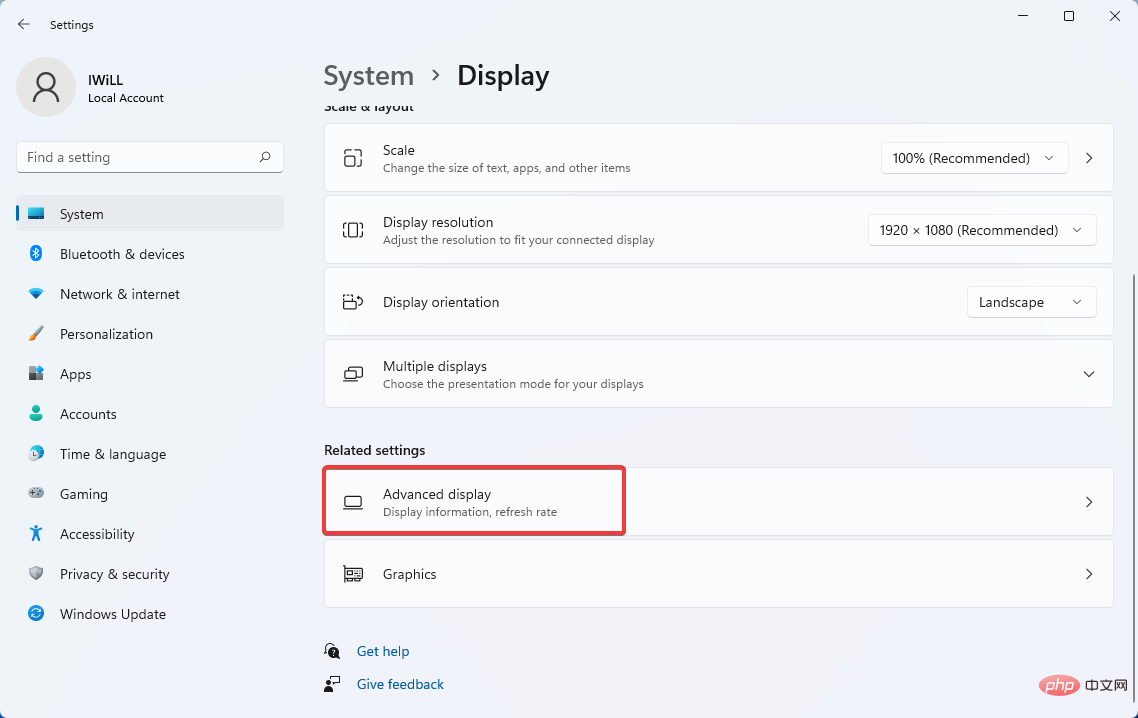Open the Display orientation Landscape dropdown
Image resolution: width=1138 pixels, height=718 pixels.
click(x=1031, y=301)
